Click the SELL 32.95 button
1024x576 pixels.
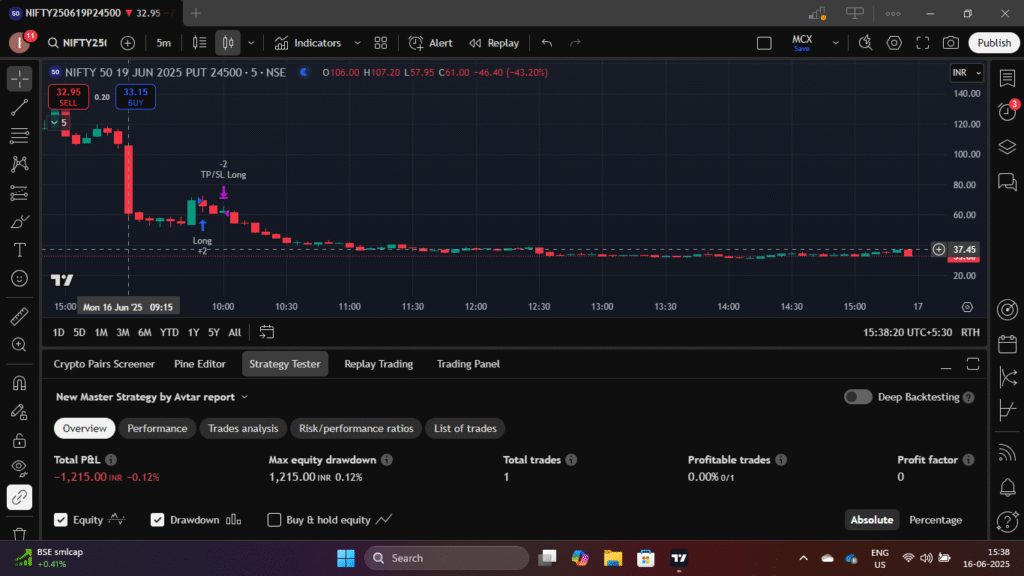coord(68,97)
